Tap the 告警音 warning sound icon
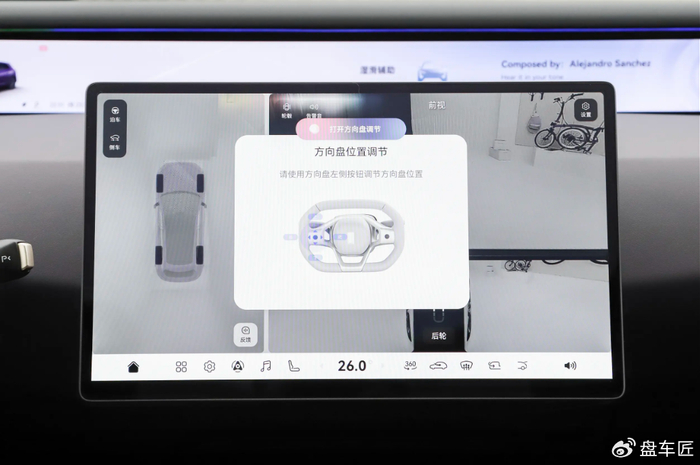This screenshot has height=465, width=700. 314,110
